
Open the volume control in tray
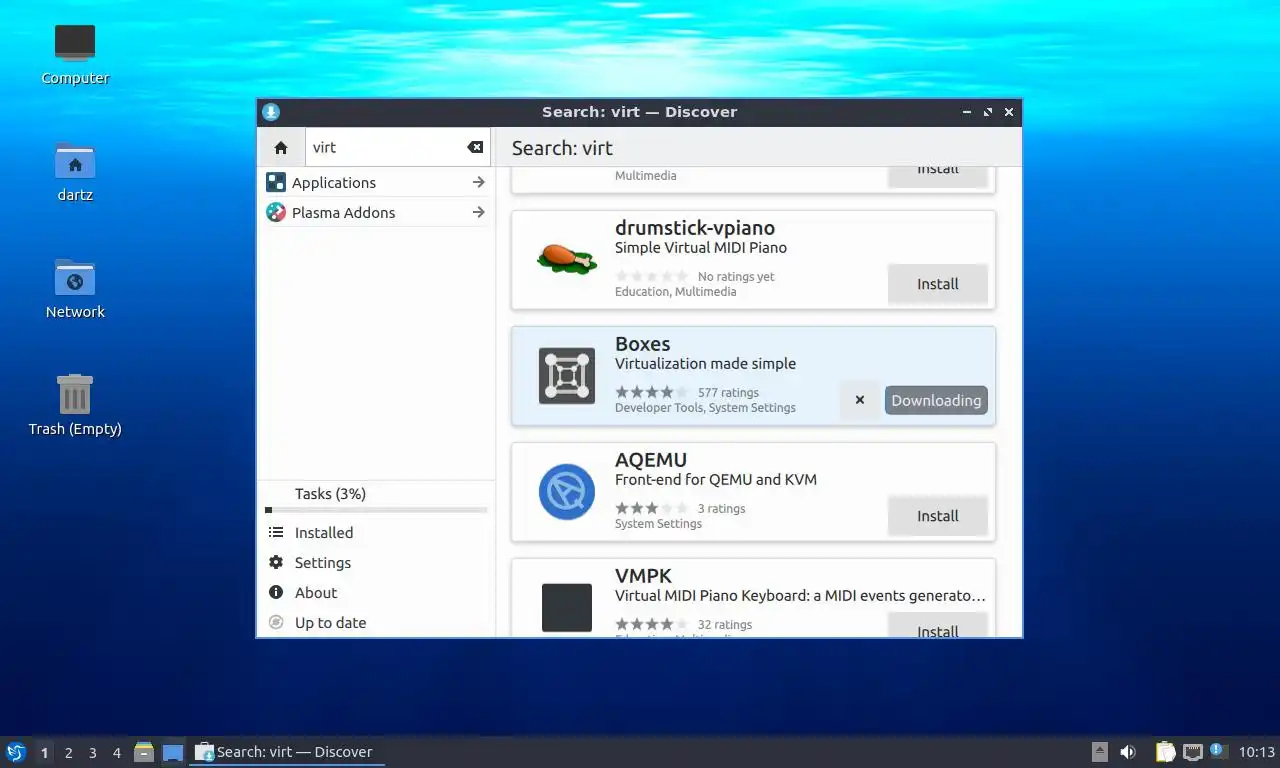(x=1128, y=752)
